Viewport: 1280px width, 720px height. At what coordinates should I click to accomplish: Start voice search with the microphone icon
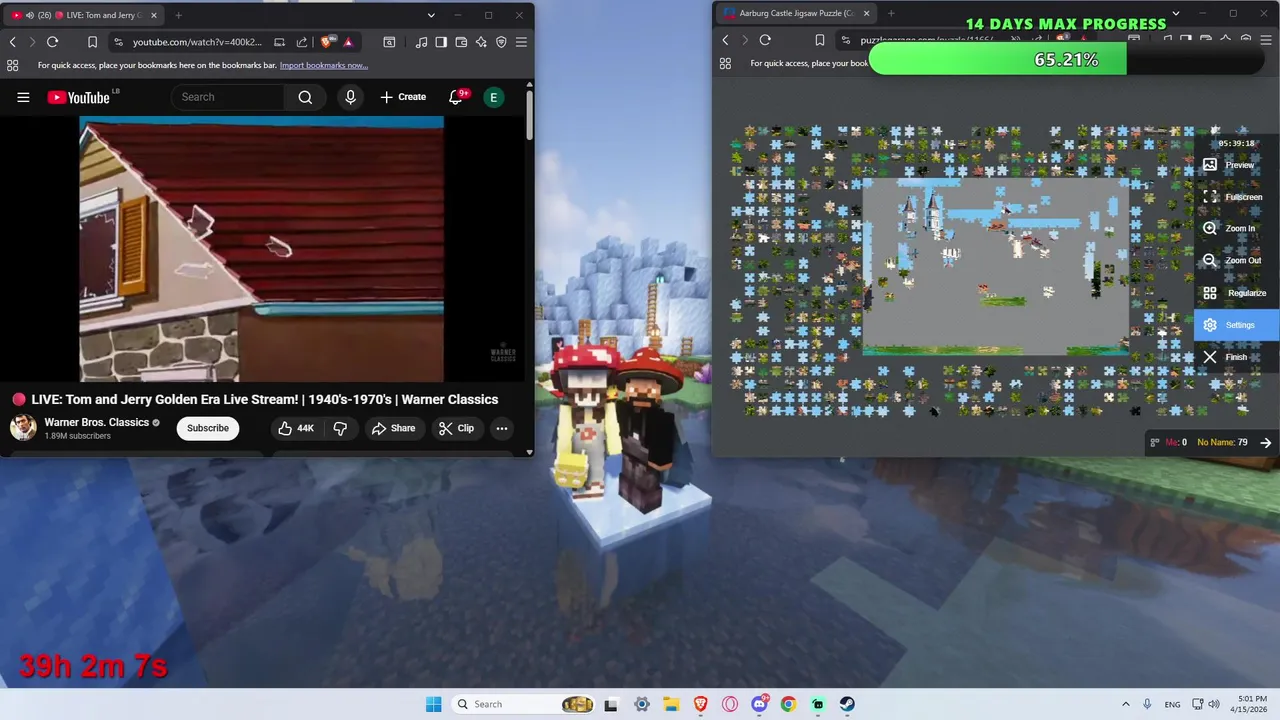tap(350, 97)
